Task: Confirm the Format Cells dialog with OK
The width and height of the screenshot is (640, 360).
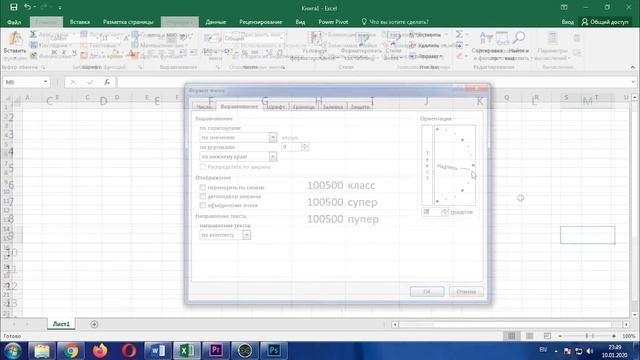Action: coord(427,291)
